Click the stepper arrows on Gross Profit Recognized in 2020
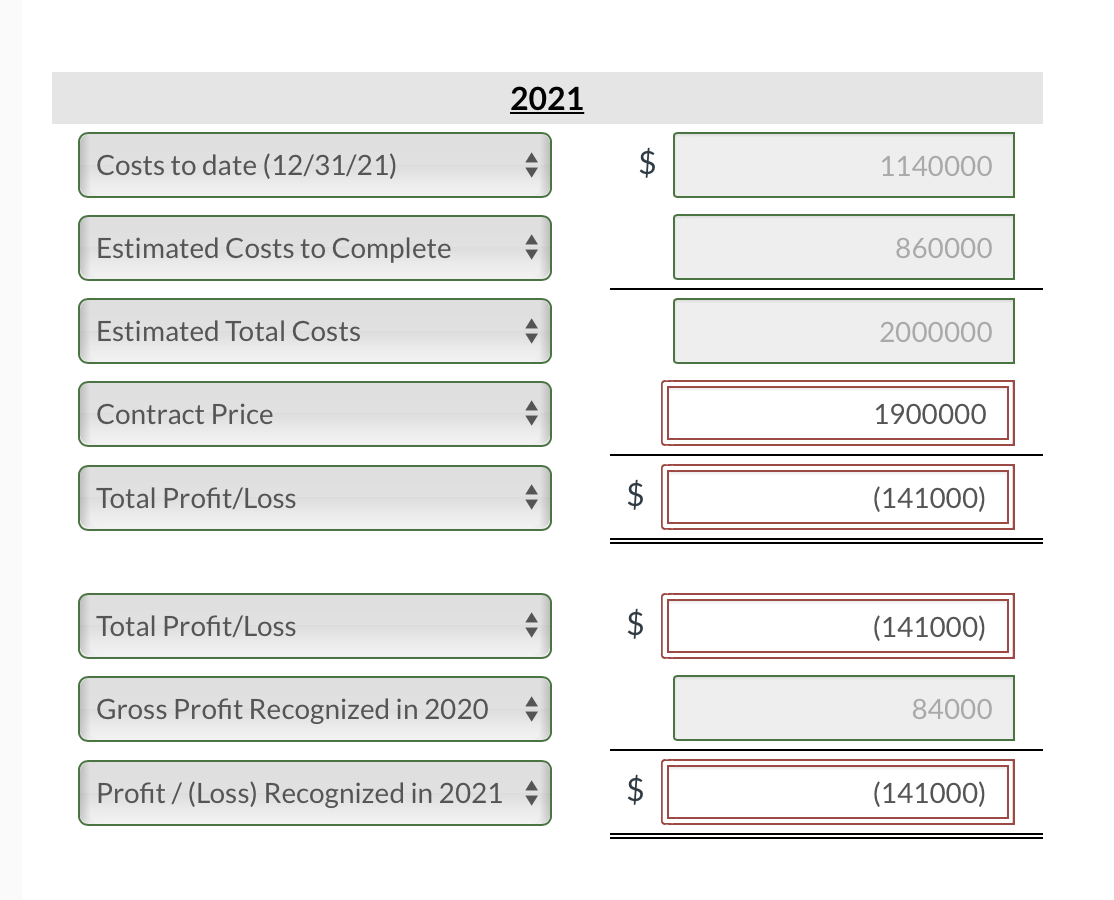The image size is (1114, 900). click(x=533, y=708)
